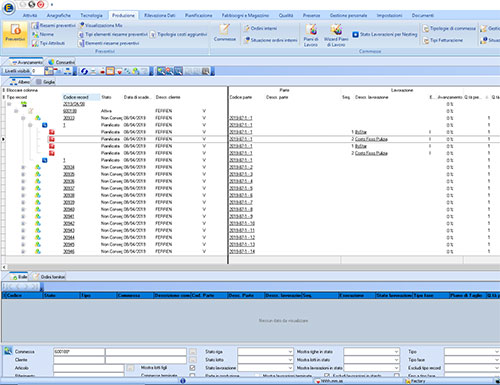Open the Consuntivi tab
The image size is (500, 385).
pos(61,62)
